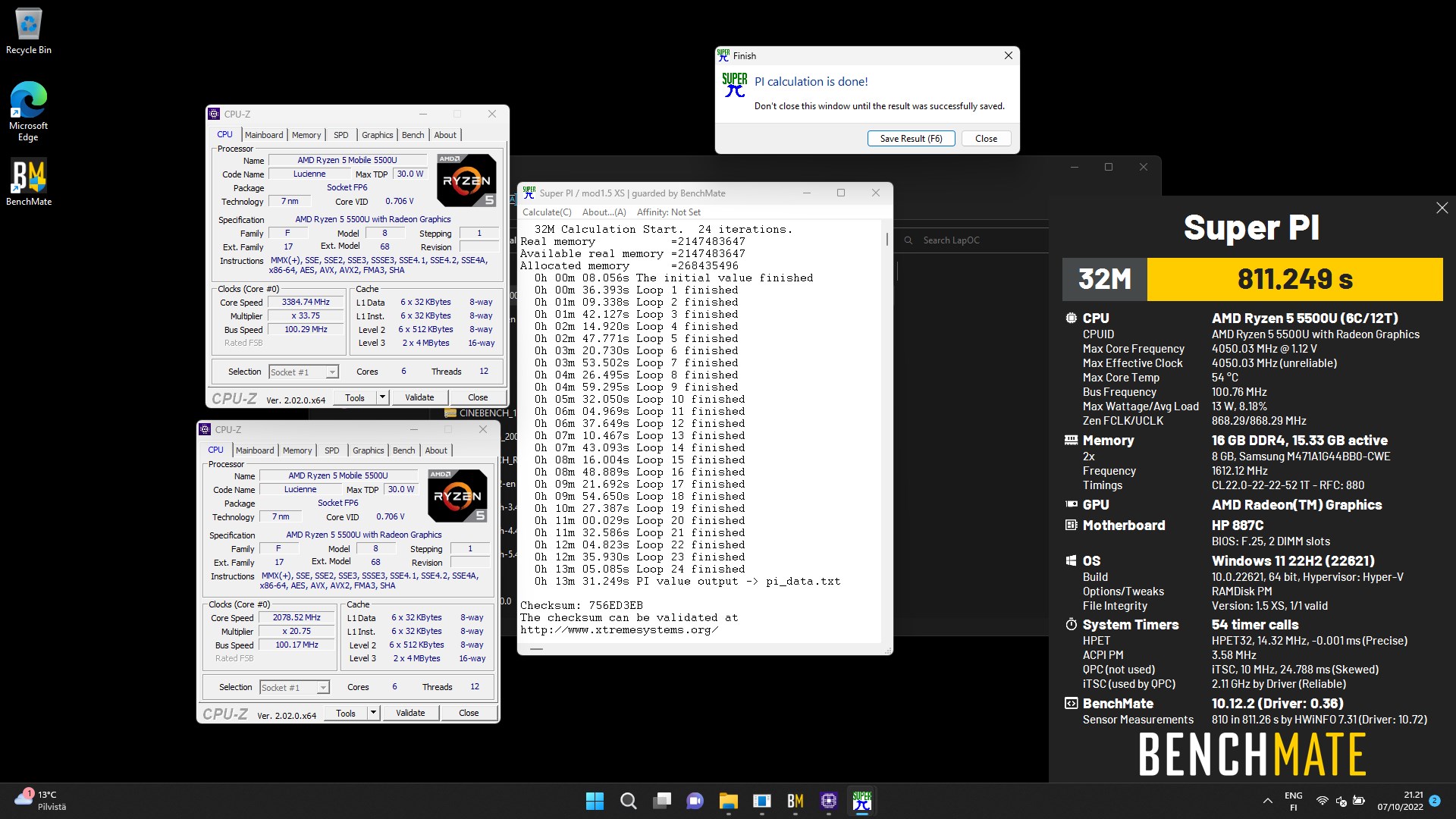This screenshot has width=1456, height=819.
Task: Open Teams Chat from the taskbar
Action: pyautogui.click(x=695, y=801)
